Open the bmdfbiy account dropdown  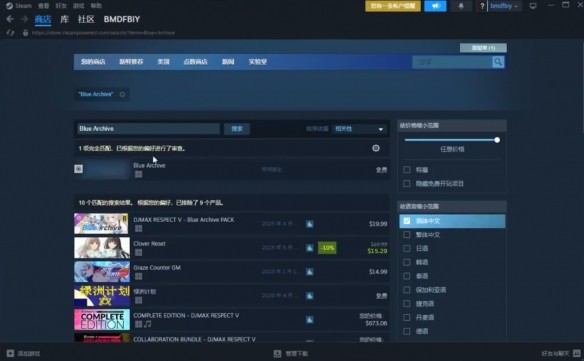[x=504, y=6]
